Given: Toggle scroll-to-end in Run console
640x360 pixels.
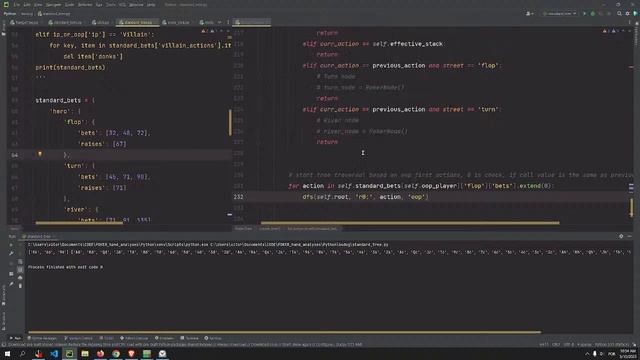Looking at the screenshot, I should (20, 270).
